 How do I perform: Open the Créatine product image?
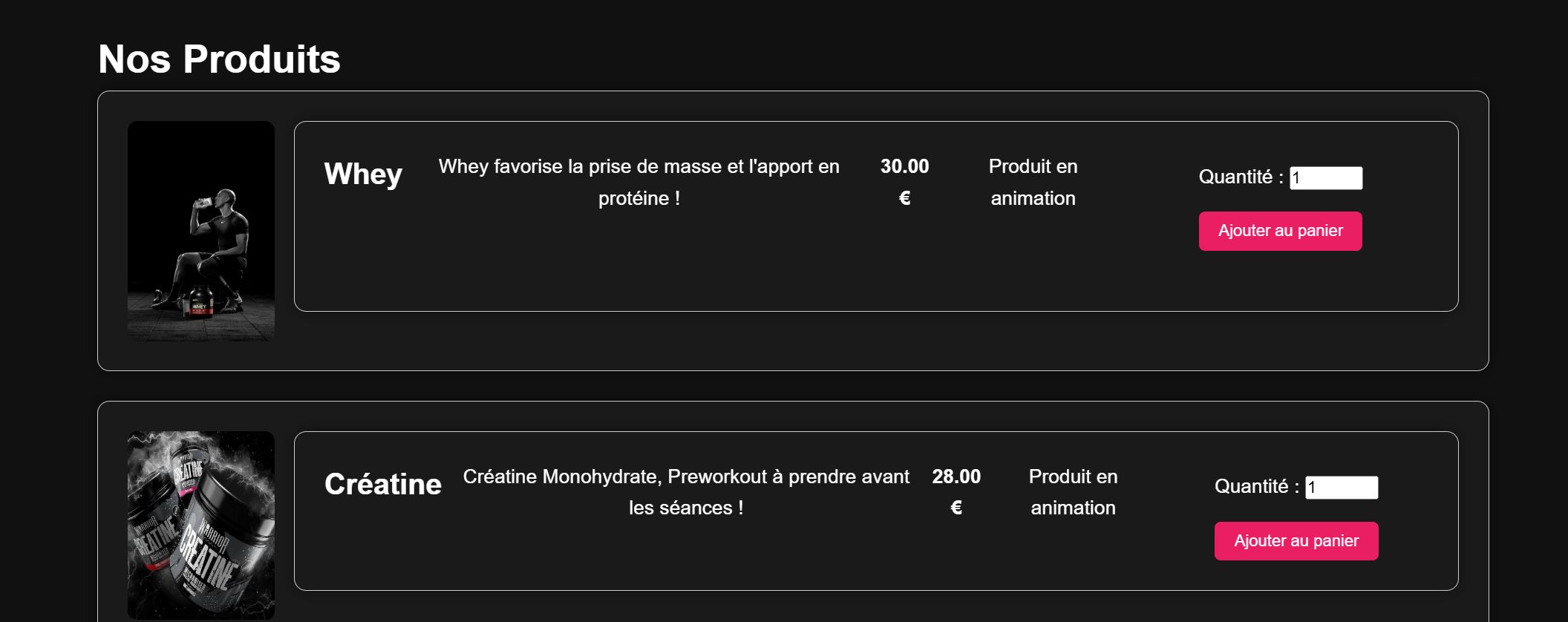click(201, 525)
